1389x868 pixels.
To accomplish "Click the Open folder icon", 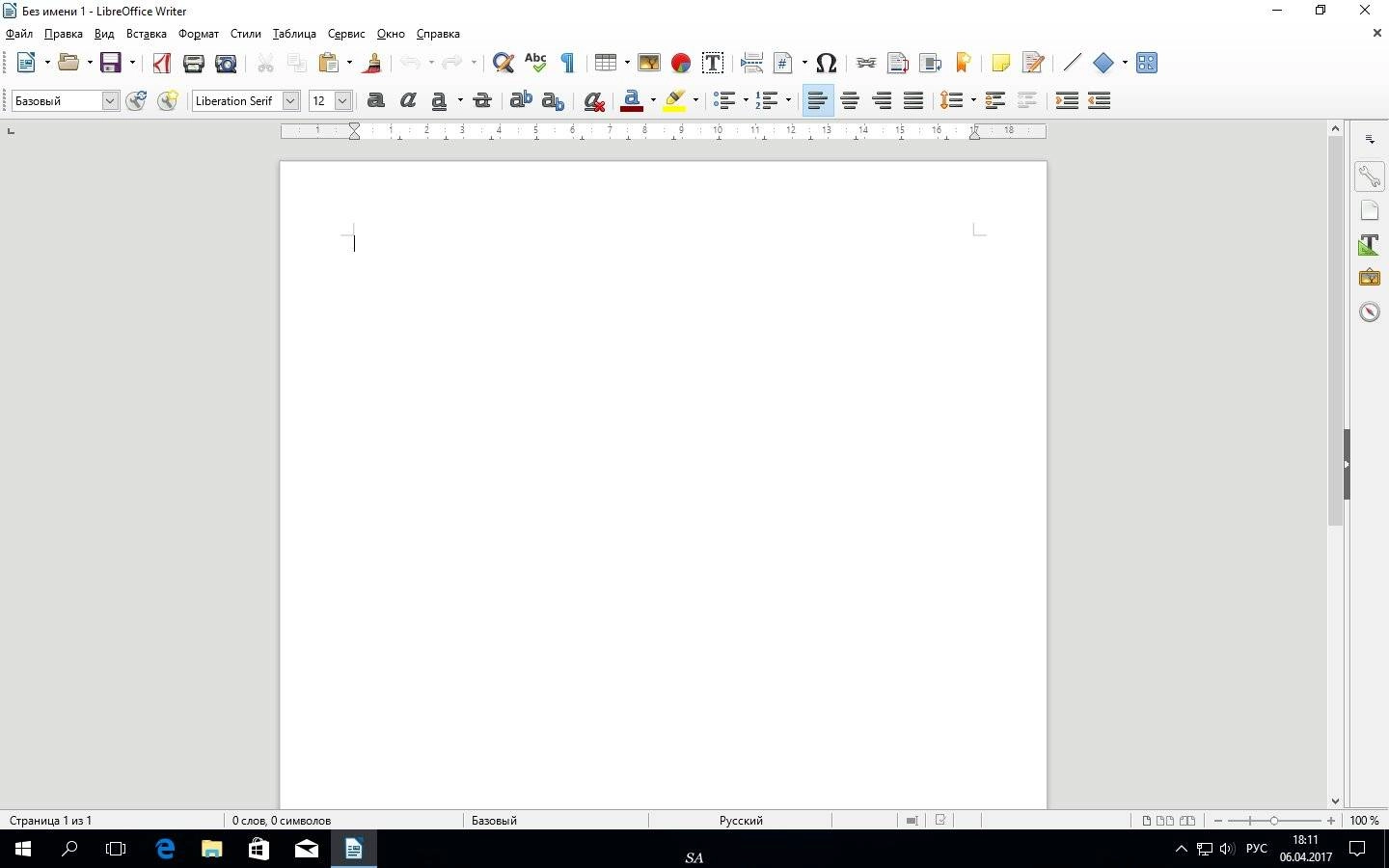I will pyautogui.click(x=68, y=64).
